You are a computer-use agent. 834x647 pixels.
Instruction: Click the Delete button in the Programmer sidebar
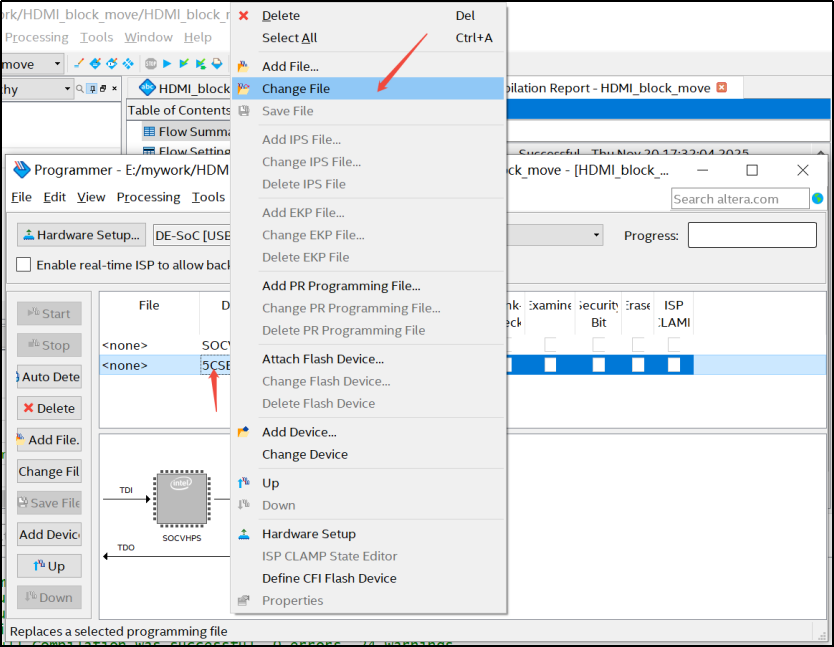[49, 408]
